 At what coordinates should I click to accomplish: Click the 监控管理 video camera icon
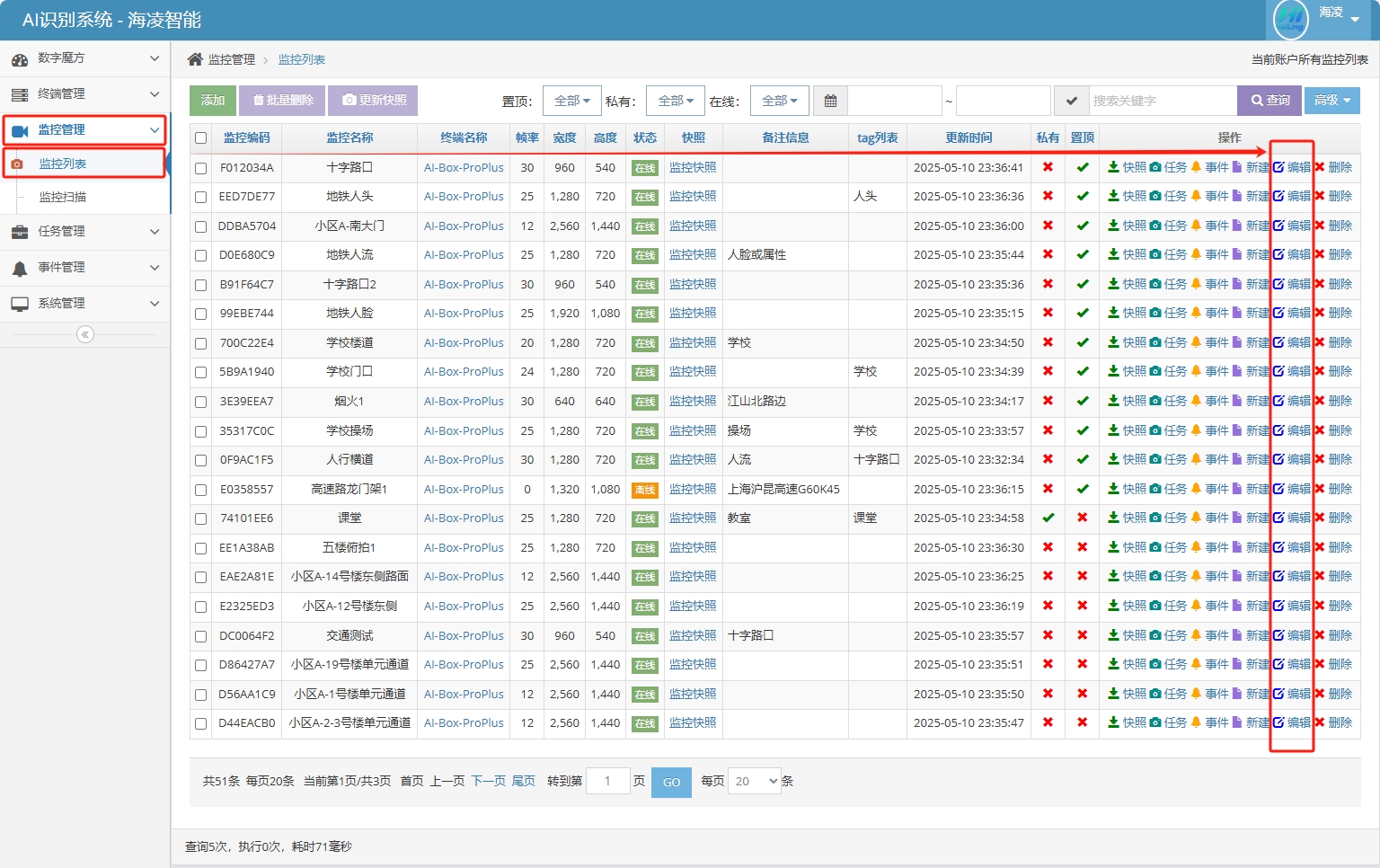click(x=20, y=130)
